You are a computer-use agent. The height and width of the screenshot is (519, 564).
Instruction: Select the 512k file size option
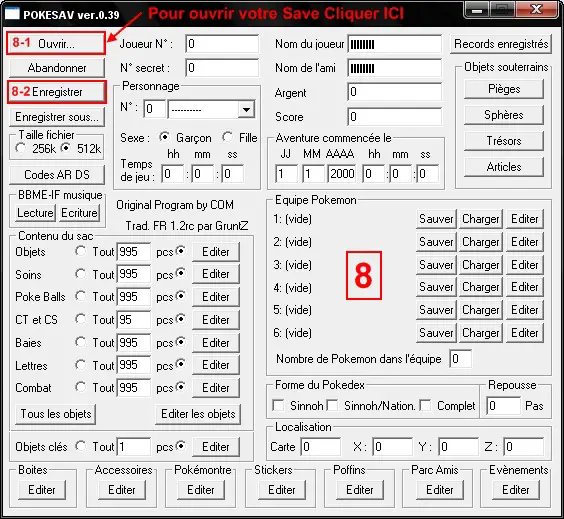click(x=66, y=148)
